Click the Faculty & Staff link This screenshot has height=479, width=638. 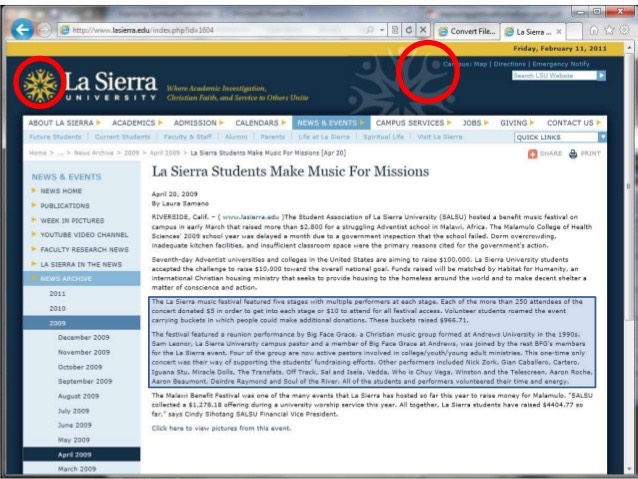tap(188, 137)
